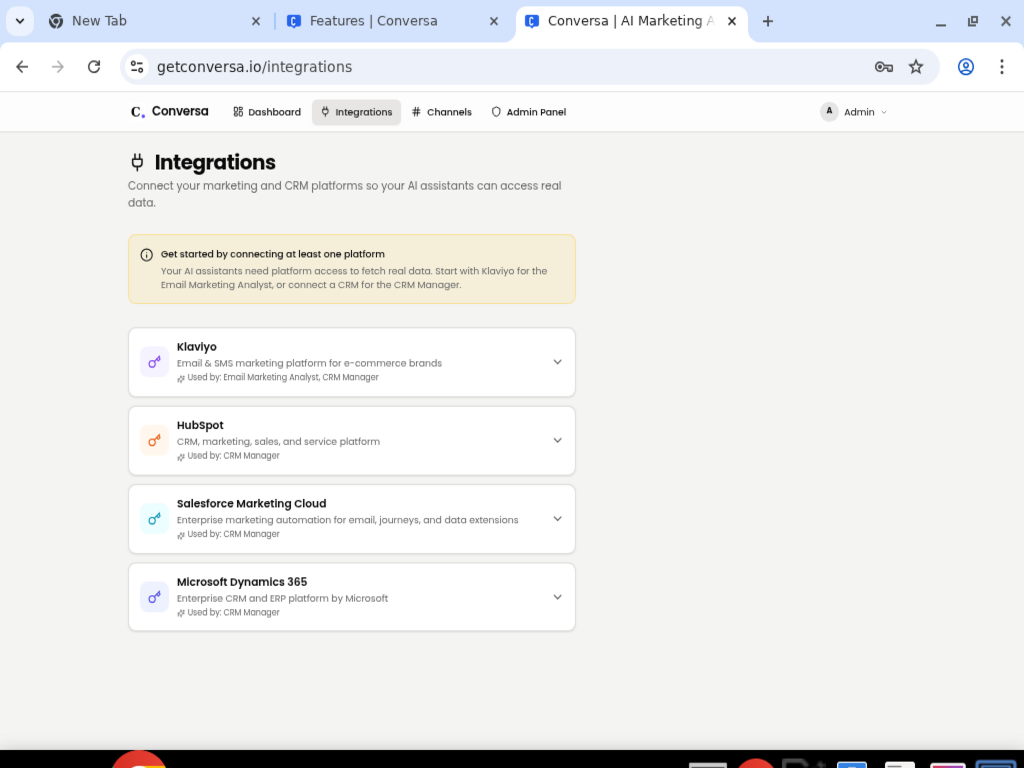The width and height of the screenshot is (1024, 768).
Task: Click the Klaviyo key icon
Action: (155, 362)
